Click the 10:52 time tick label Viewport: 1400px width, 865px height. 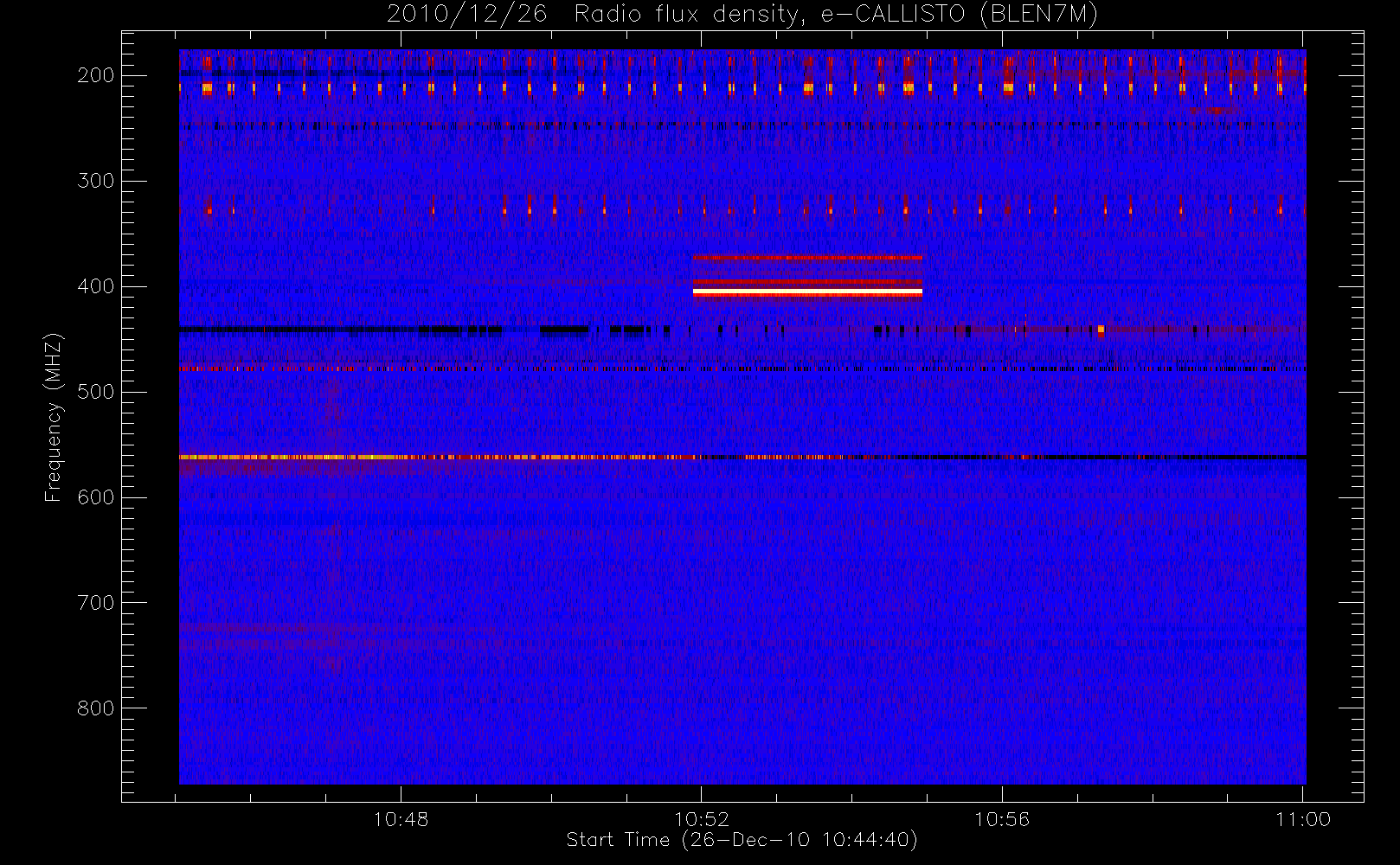tap(702, 819)
